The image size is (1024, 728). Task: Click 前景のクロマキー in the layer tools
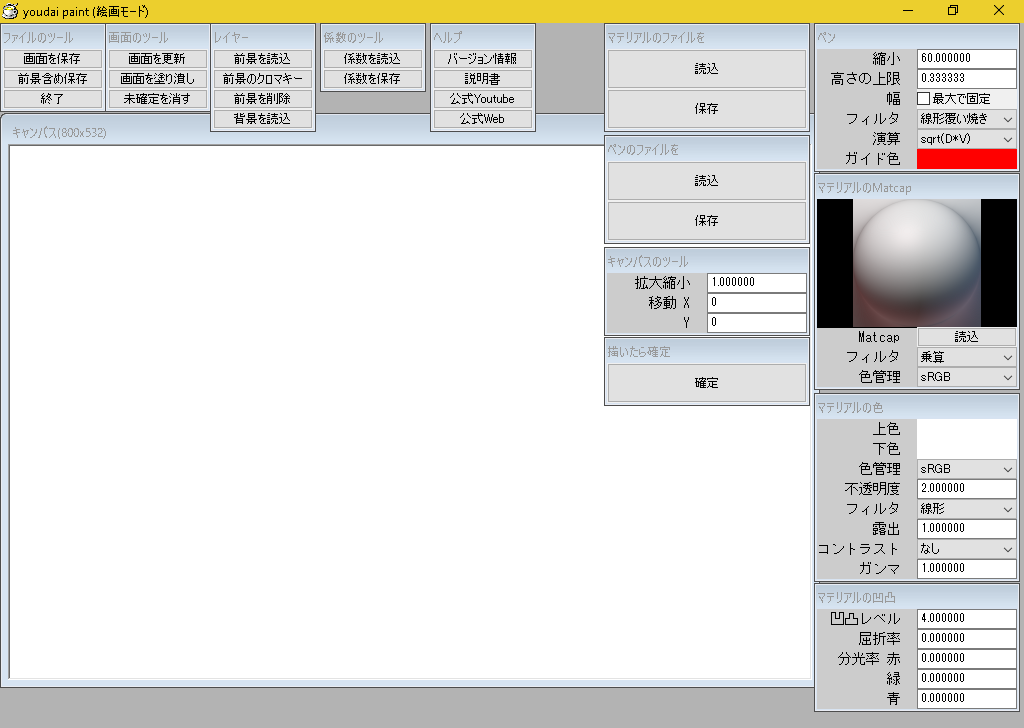click(x=263, y=79)
